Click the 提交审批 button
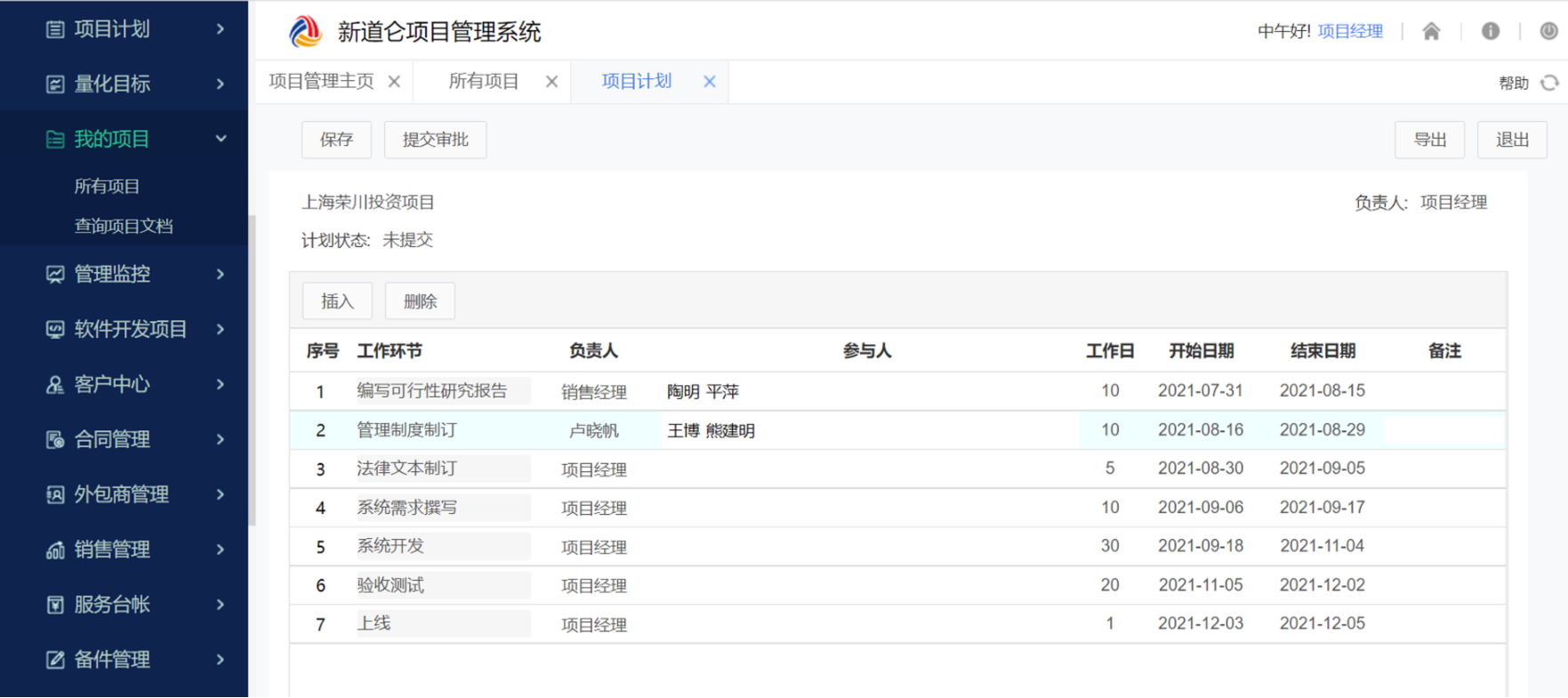 click(x=435, y=140)
